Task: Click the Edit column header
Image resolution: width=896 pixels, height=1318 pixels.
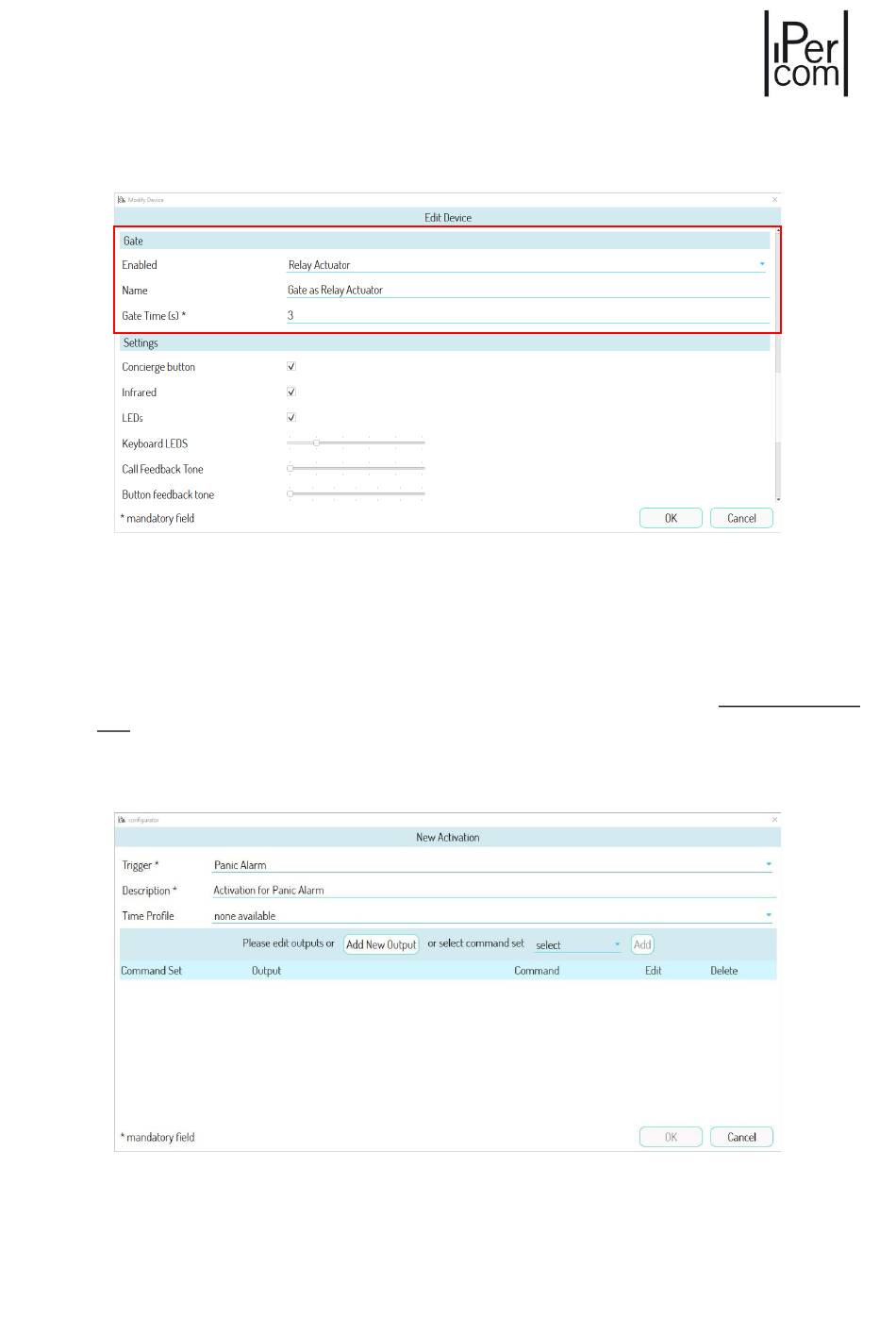Action: [x=654, y=971]
